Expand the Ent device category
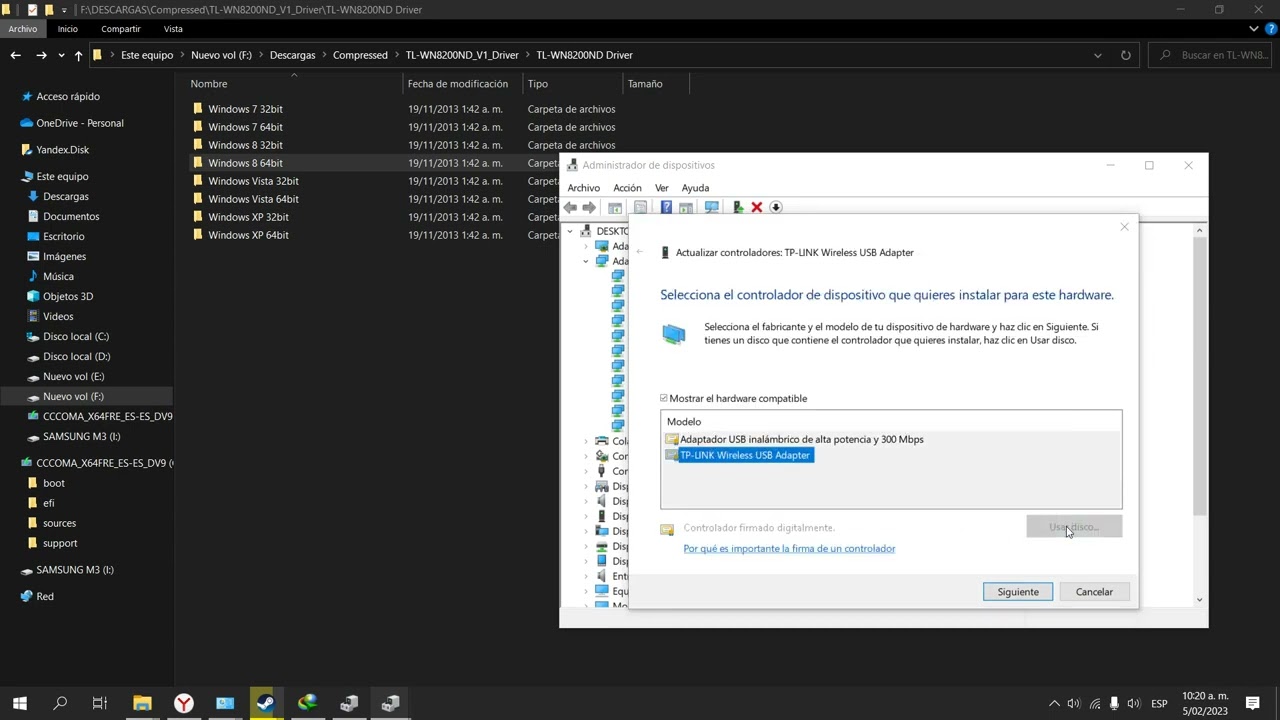Viewport: 1280px width, 720px height. (x=586, y=576)
